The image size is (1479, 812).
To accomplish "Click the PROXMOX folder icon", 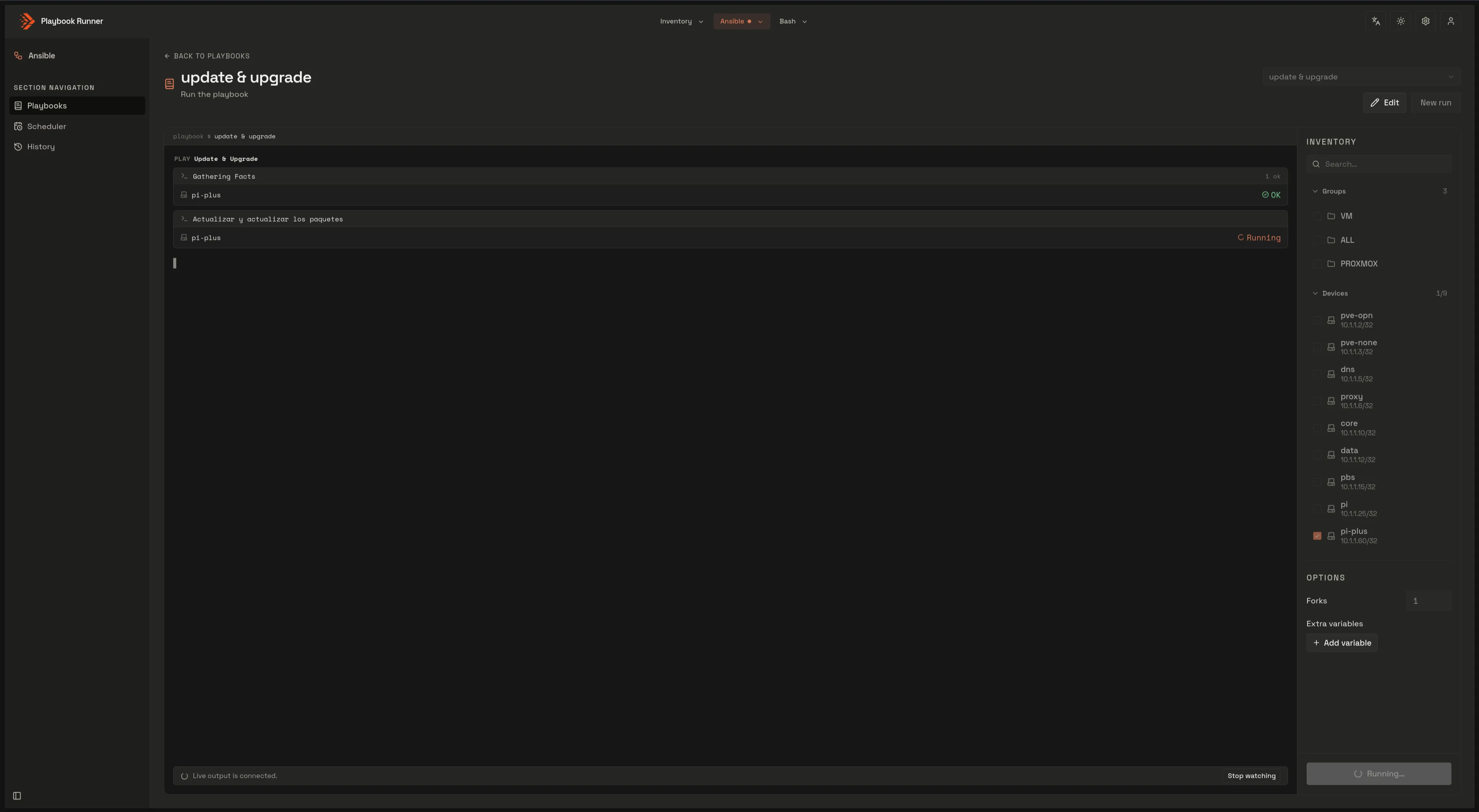I will point(1331,264).
